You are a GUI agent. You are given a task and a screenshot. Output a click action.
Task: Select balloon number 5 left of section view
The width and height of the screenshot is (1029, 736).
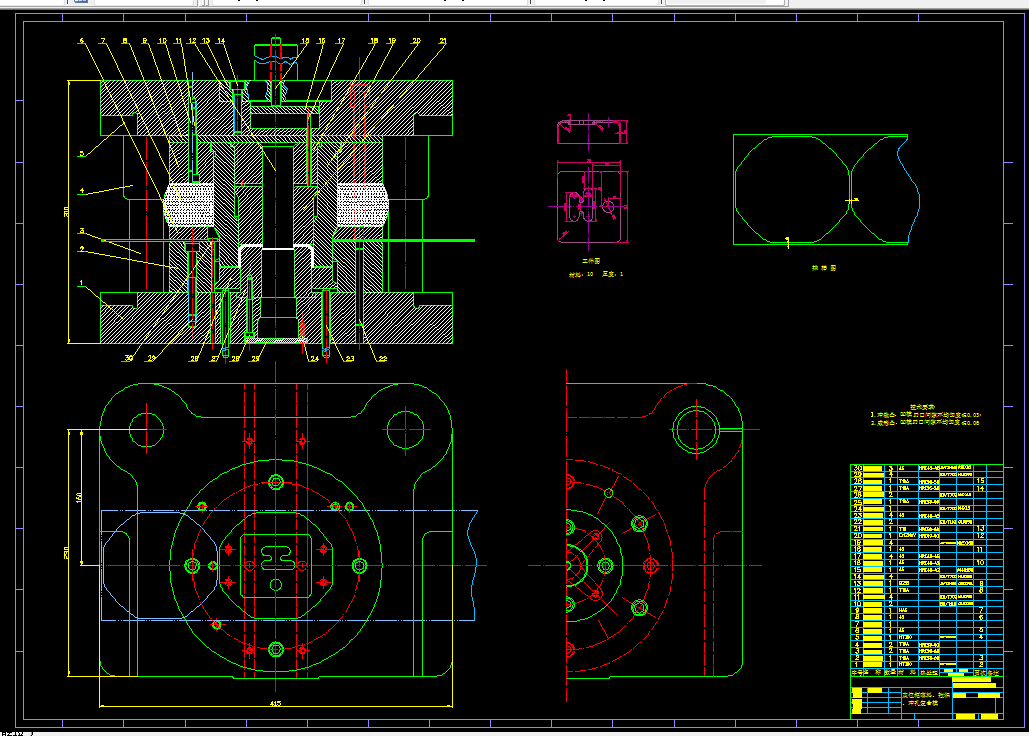81,154
